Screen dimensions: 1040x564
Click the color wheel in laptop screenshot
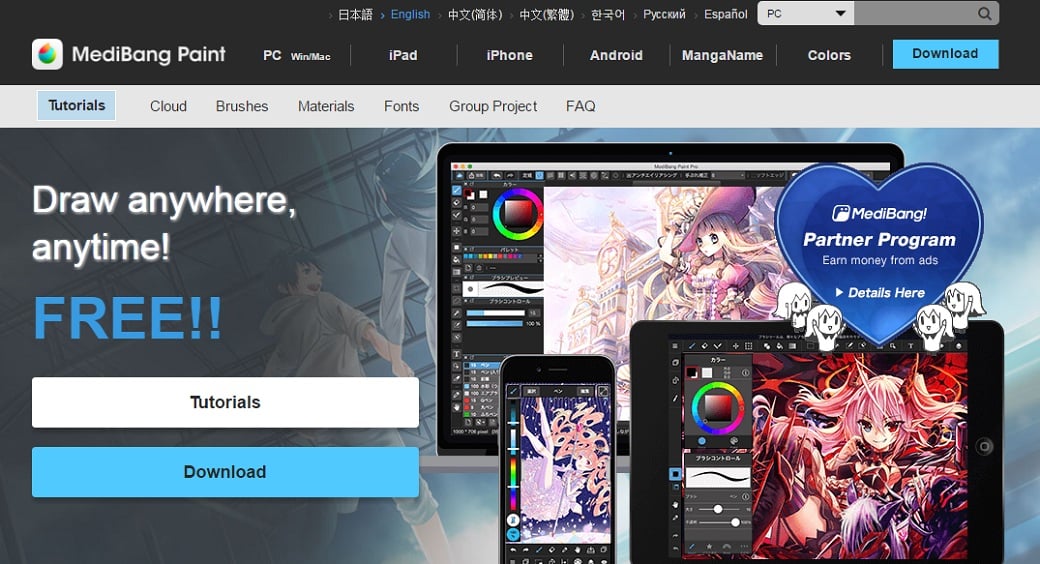517,212
